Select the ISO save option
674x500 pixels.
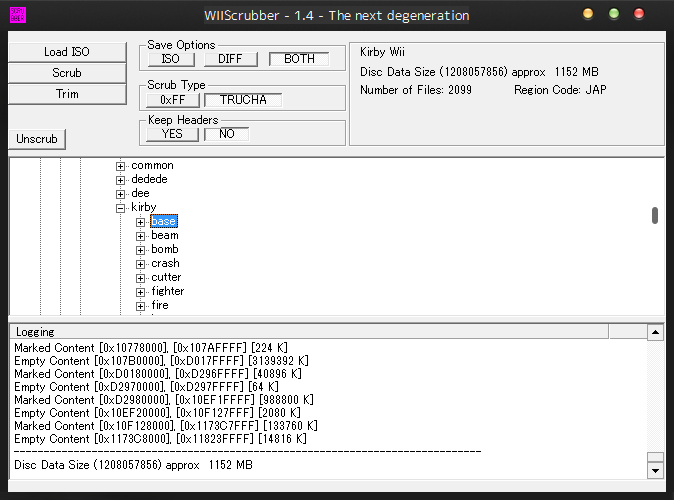(x=171, y=59)
